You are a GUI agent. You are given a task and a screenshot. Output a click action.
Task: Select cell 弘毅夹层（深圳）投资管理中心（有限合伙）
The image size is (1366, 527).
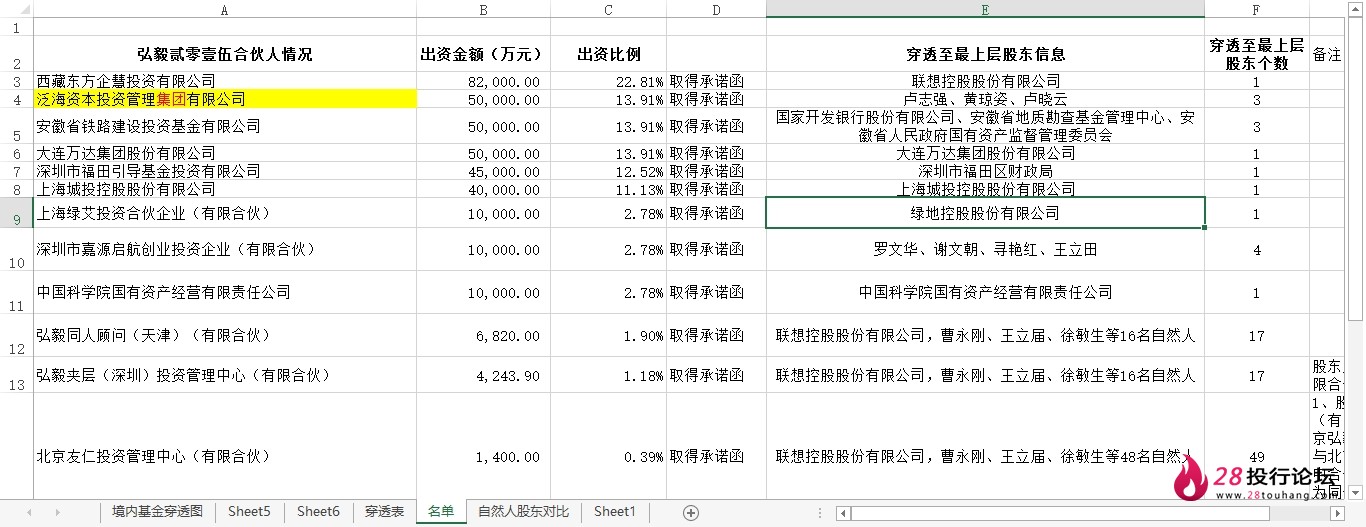[x=225, y=375]
